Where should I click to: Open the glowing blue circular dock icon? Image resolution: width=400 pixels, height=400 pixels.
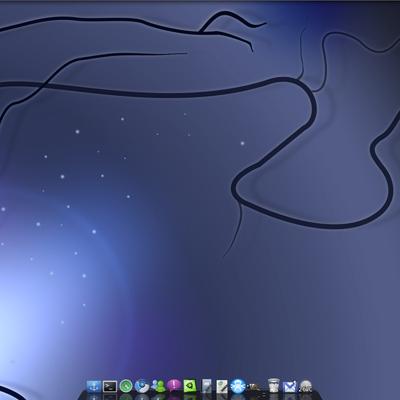pyautogui.click(x=238, y=386)
